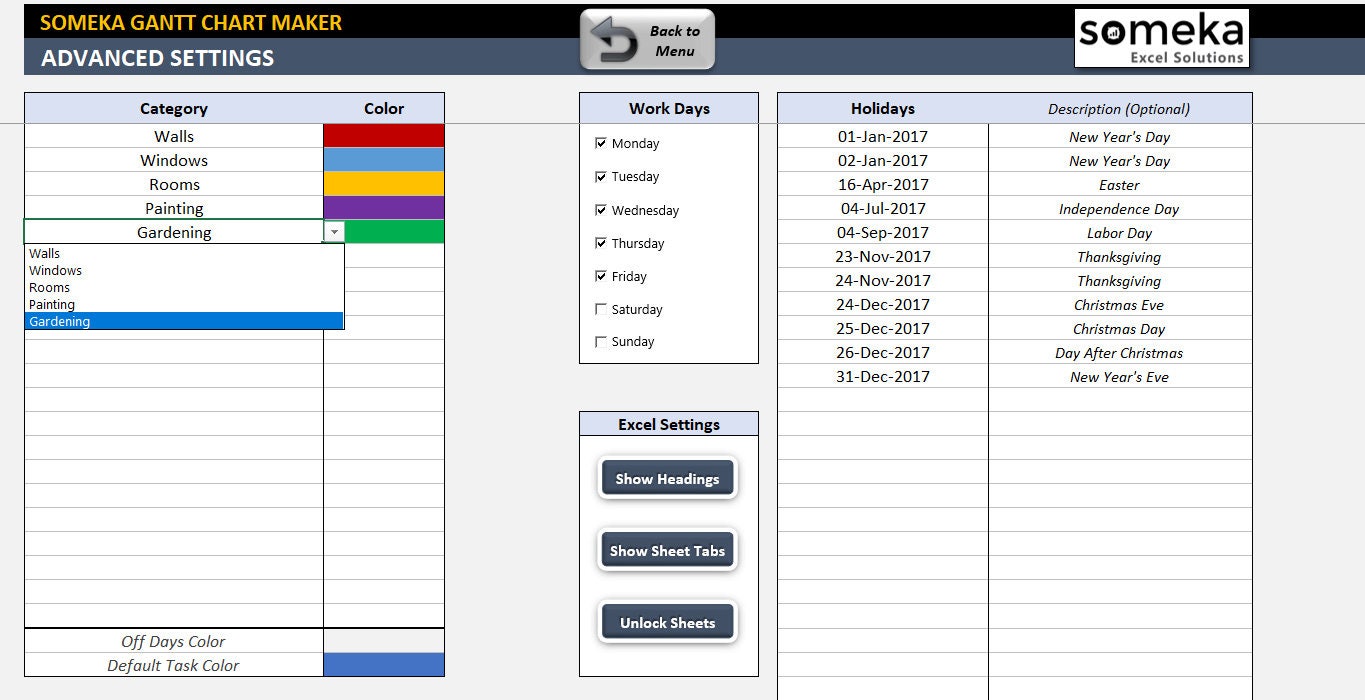Select the 24-Nov-2017 holiday date cell
Screen dimensions: 1365x700
click(x=883, y=280)
